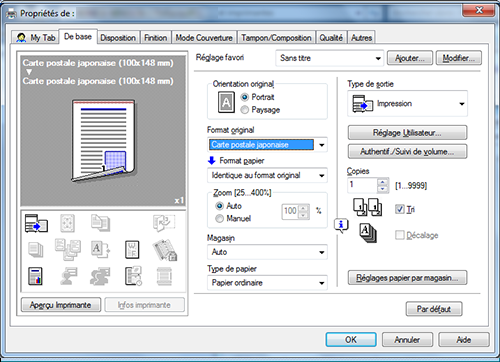Click the Modifier button
Screen dimensions: 500x362
click(458, 58)
